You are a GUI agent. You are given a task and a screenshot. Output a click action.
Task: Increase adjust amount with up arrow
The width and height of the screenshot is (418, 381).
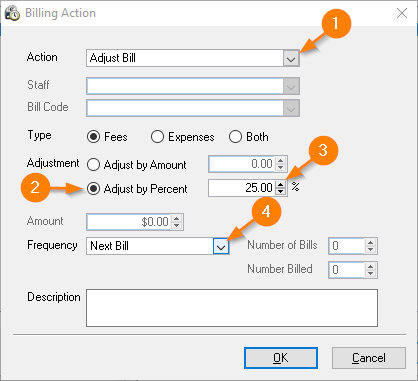[281, 160]
